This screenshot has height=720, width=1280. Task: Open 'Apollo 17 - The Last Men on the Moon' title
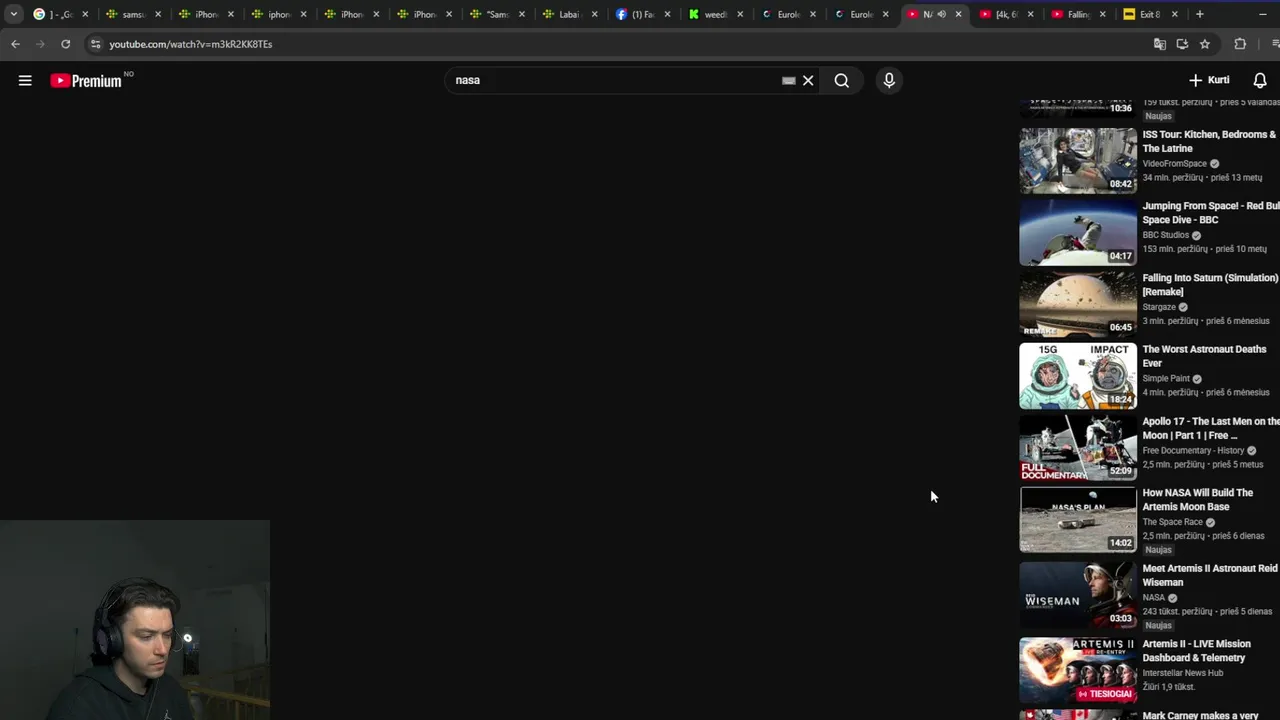pyautogui.click(x=1210, y=428)
